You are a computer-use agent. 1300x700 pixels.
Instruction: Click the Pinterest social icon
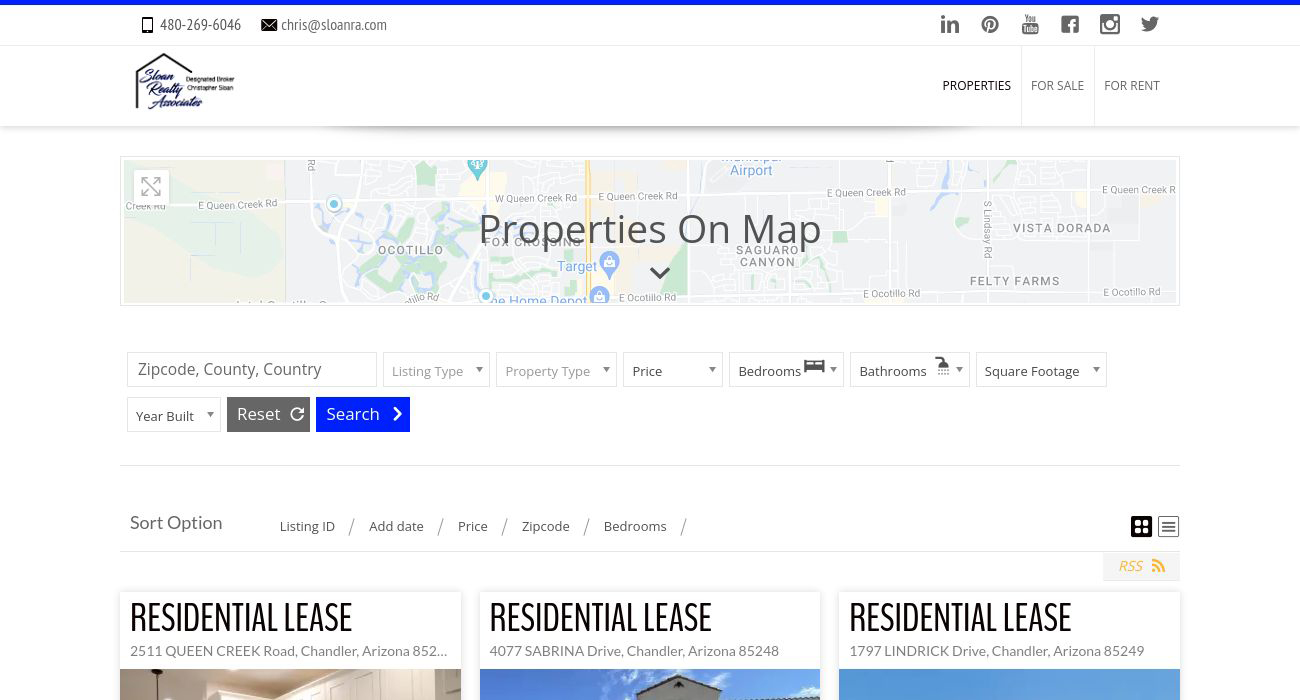tap(990, 24)
